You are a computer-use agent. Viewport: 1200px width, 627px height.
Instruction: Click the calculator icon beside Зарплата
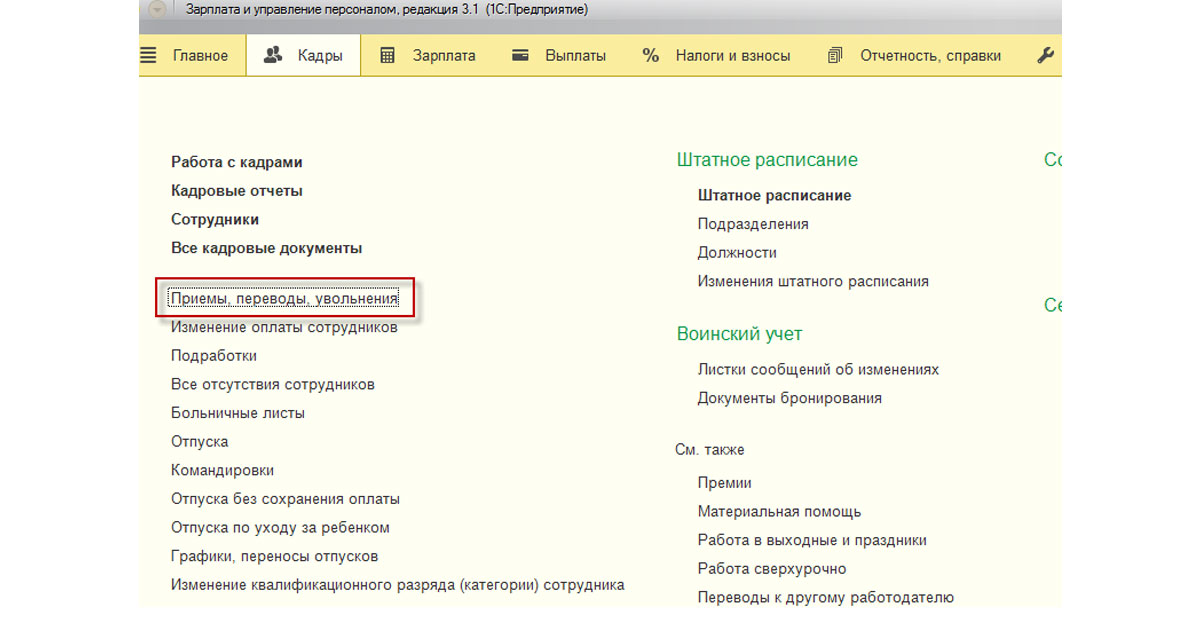(x=388, y=56)
